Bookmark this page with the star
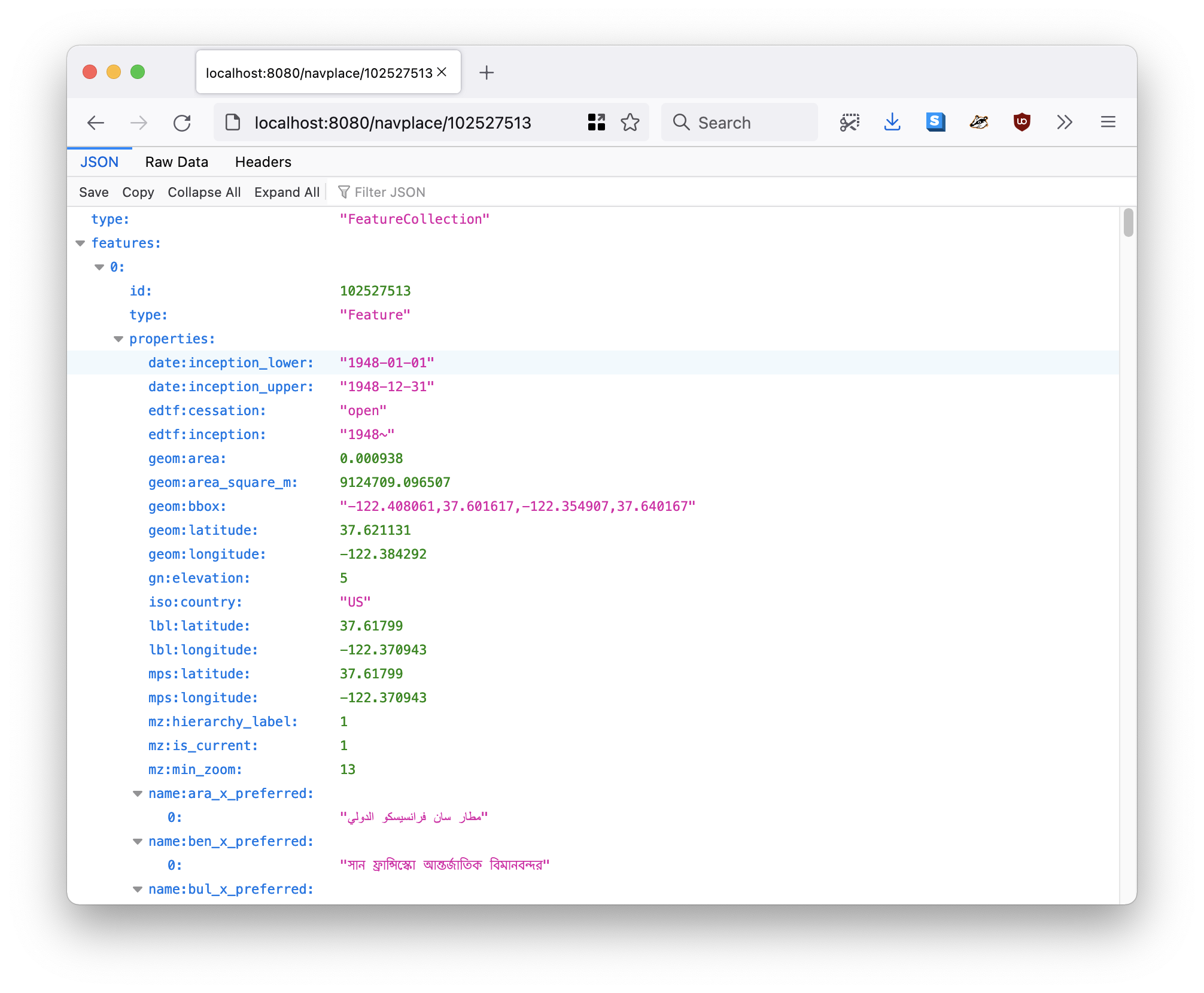This screenshot has height=993, width=1204. point(630,123)
